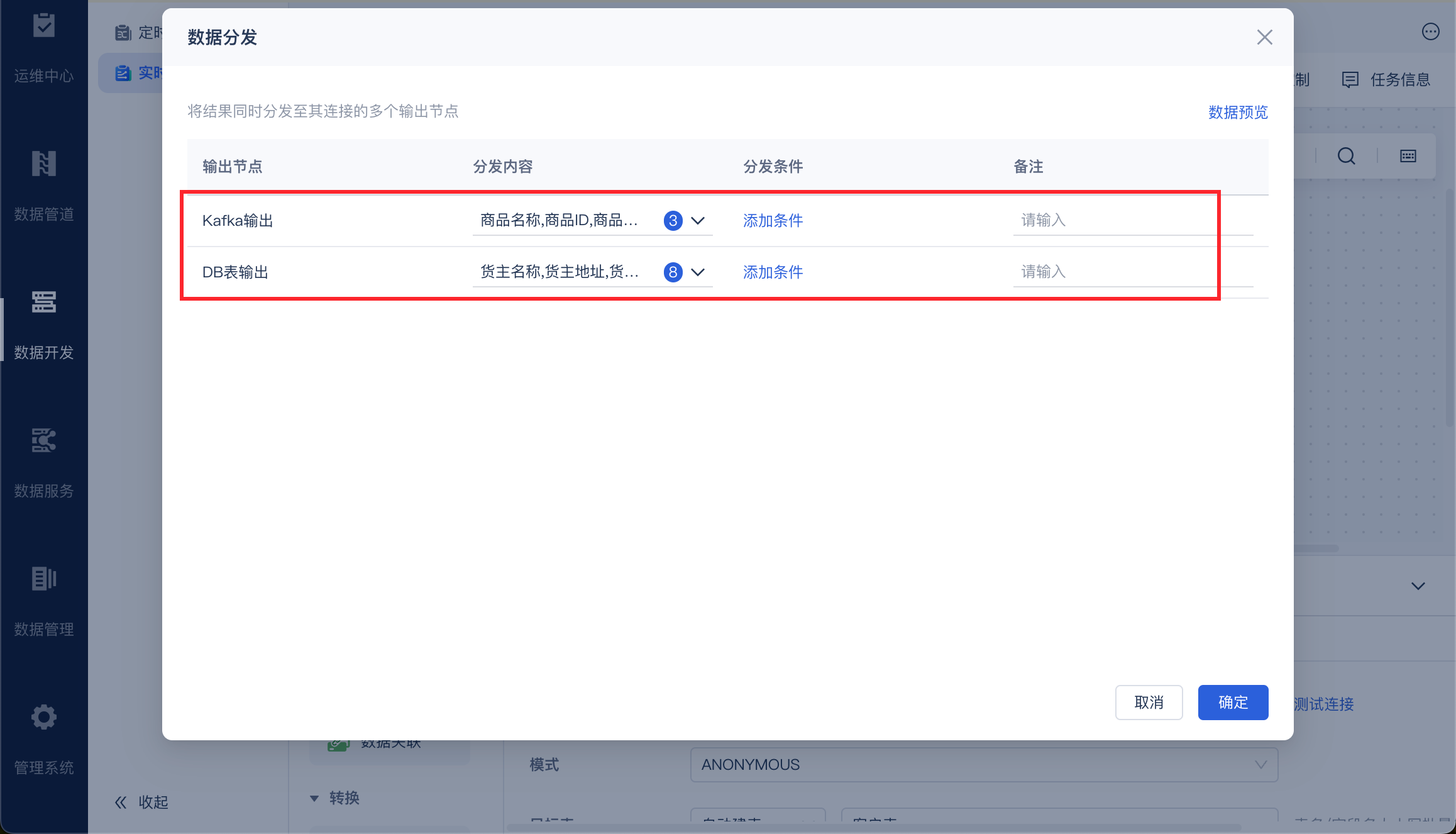The image size is (1456, 834).
Task: Open the 数据服务 sidebar icon
Action: 43,441
